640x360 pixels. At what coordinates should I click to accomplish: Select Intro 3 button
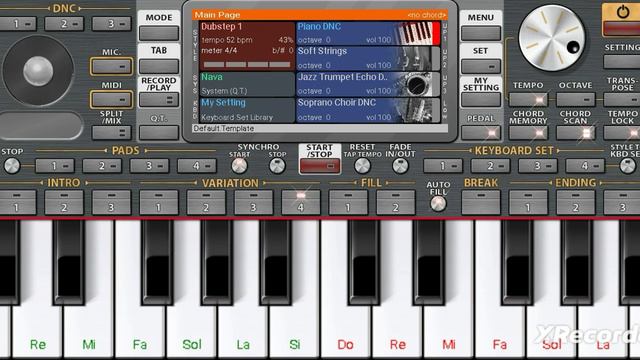coord(111,202)
